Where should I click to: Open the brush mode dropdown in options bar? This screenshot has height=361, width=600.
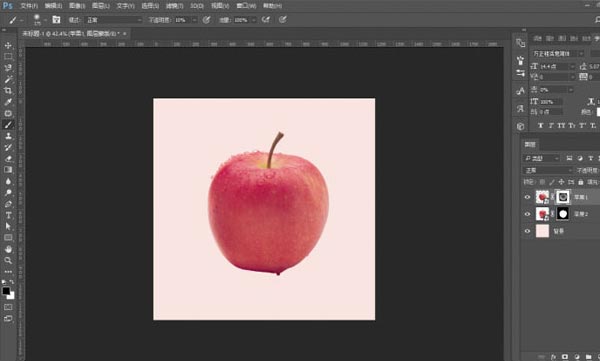pos(114,20)
